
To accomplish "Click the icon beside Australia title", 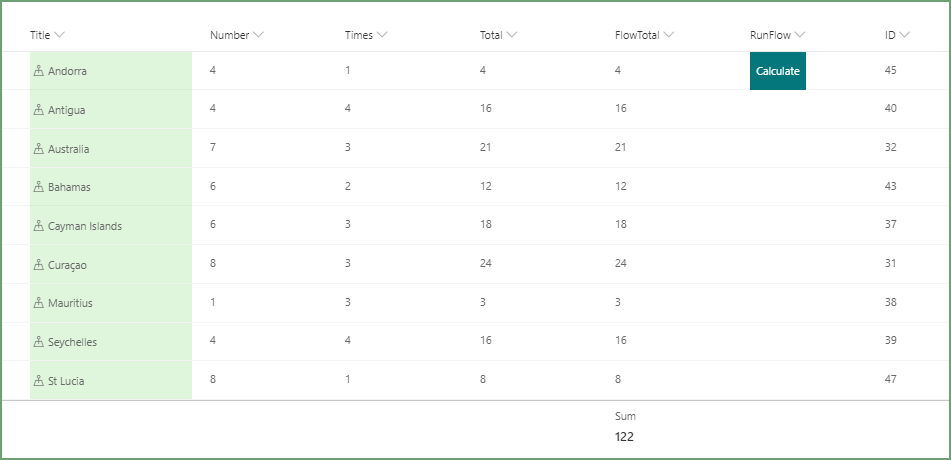I will pos(39,149).
